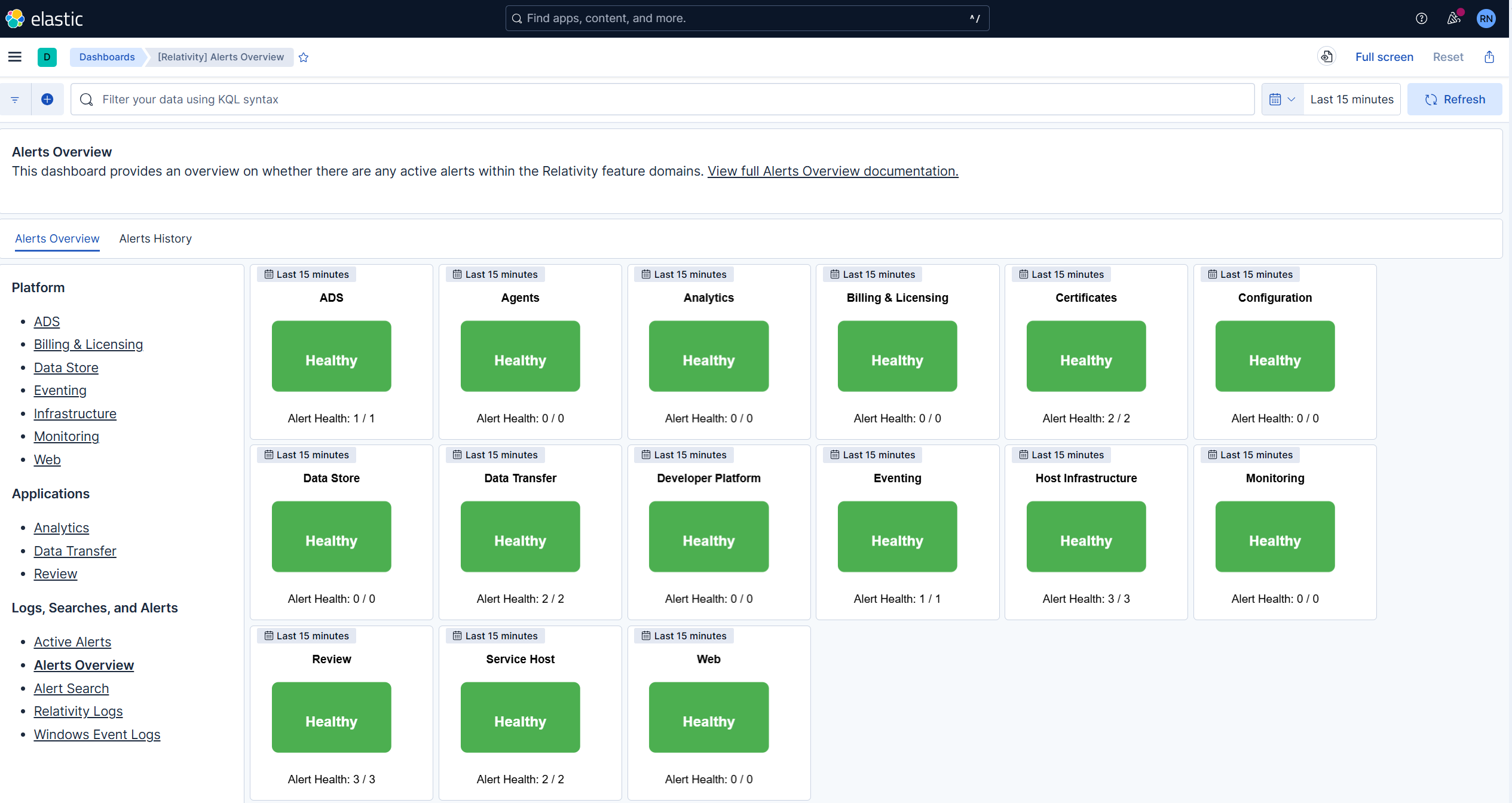Open the Help menu icon
This screenshot has height=803, width=1512.
[x=1422, y=19]
